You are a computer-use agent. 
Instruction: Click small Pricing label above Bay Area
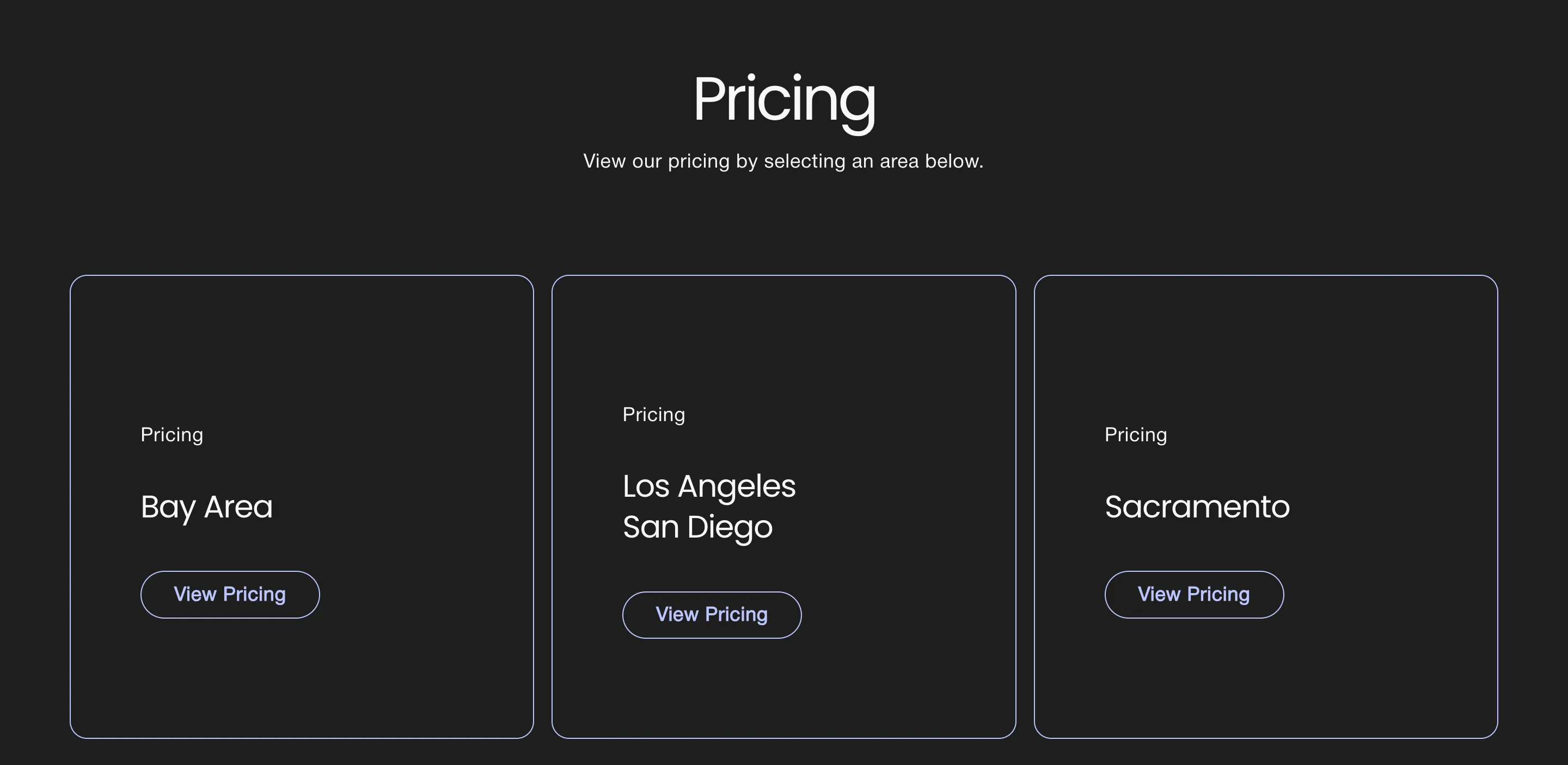tap(171, 435)
